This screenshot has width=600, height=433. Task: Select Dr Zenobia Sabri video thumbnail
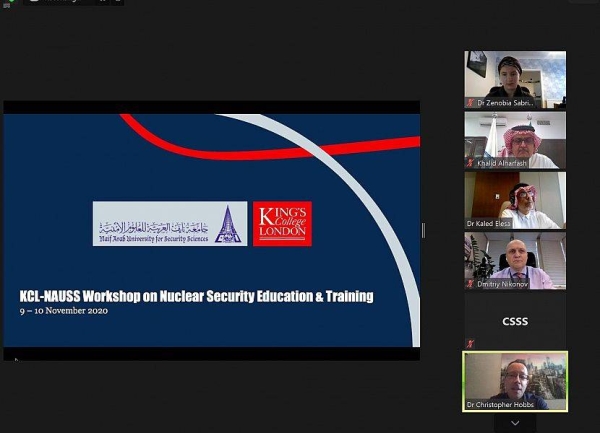tap(515, 80)
